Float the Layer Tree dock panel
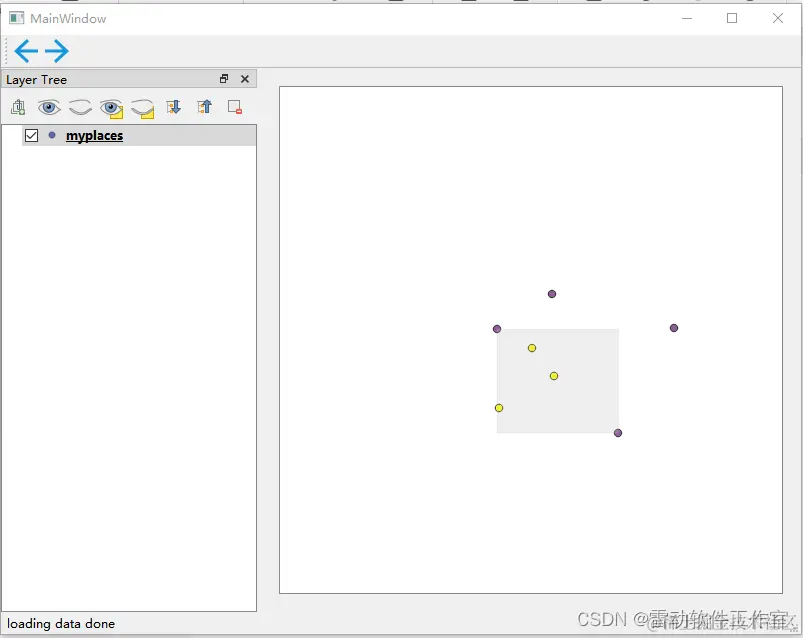 click(224, 79)
